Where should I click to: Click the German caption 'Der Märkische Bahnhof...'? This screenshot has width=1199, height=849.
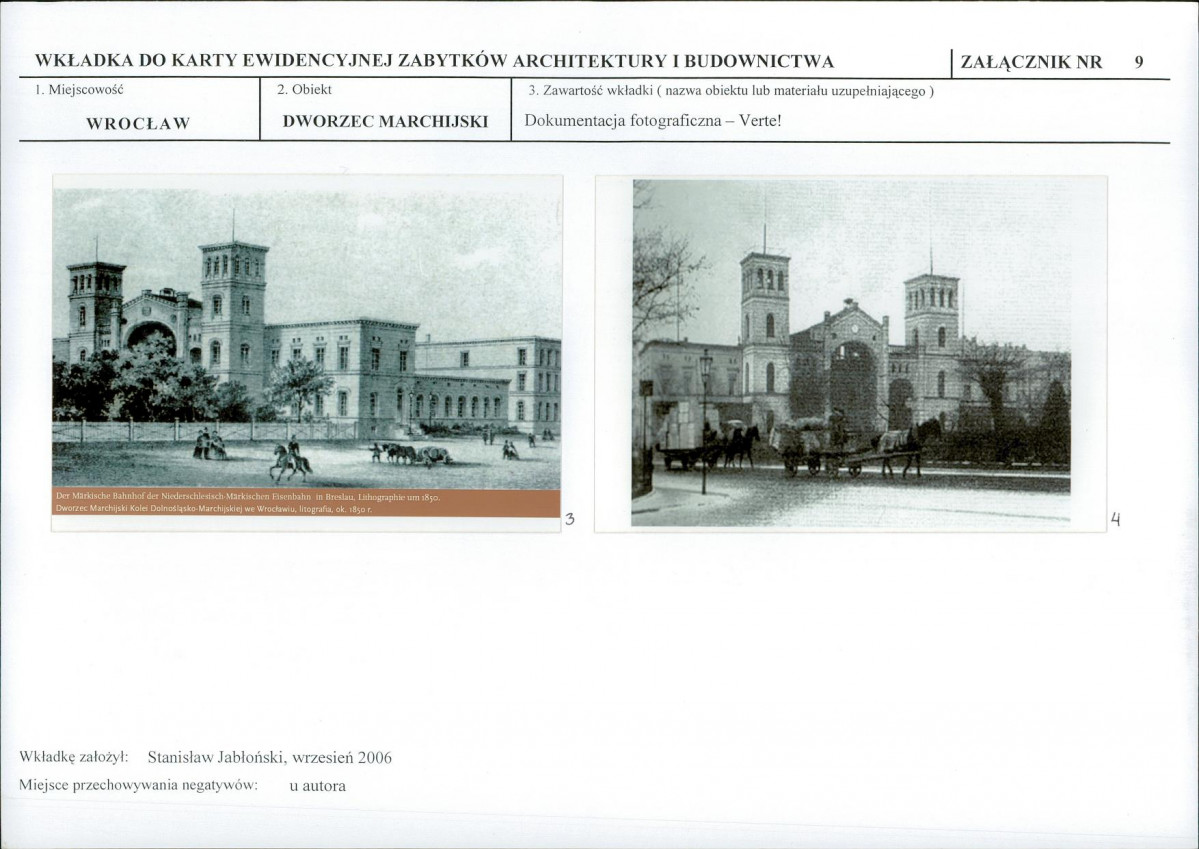(x=249, y=497)
